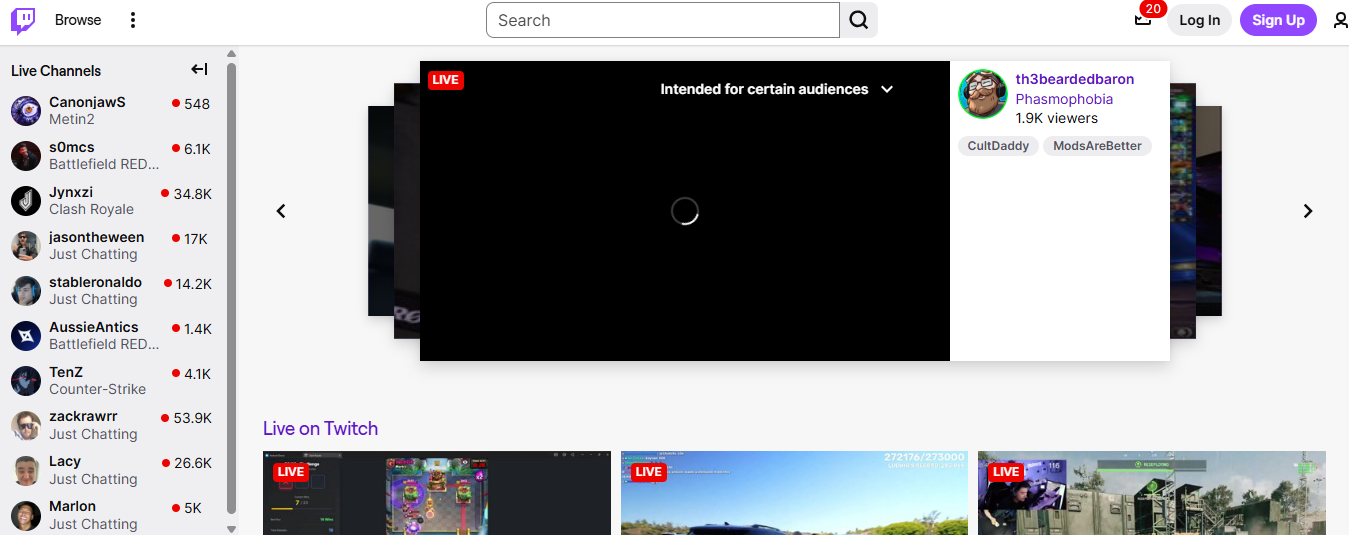1349x535 pixels.
Task: Click the featured black video player
Action: coord(685,211)
